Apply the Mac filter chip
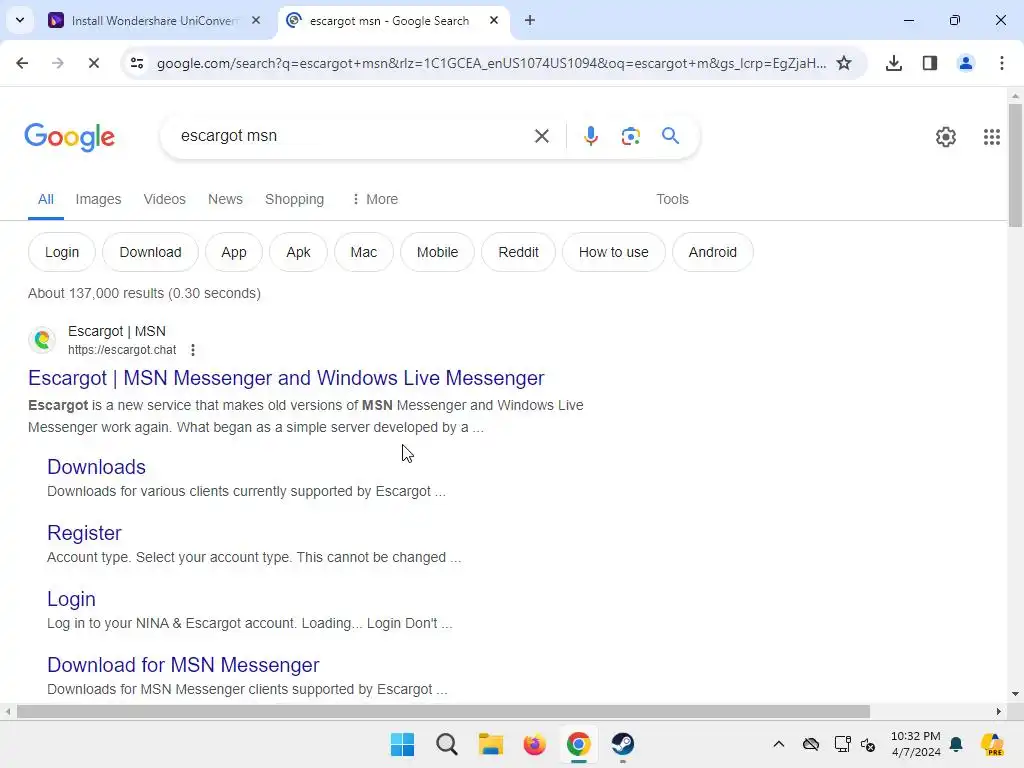The width and height of the screenshot is (1024, 768). [x=364, y=252]
